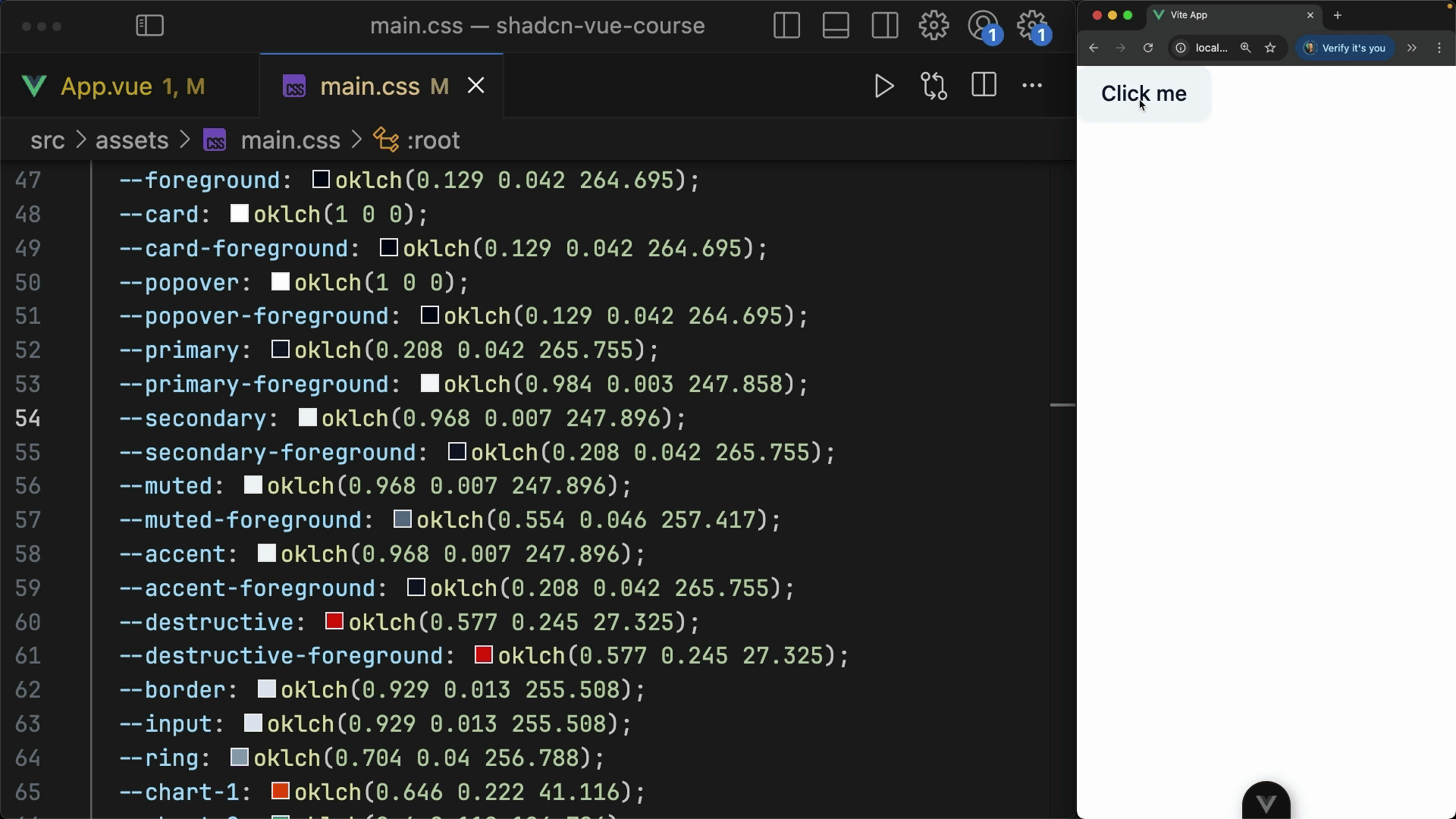Bookmark this page with star icon
Image resolution: width=1456 pixels, height=819 pixels.
pos(1270,48)
